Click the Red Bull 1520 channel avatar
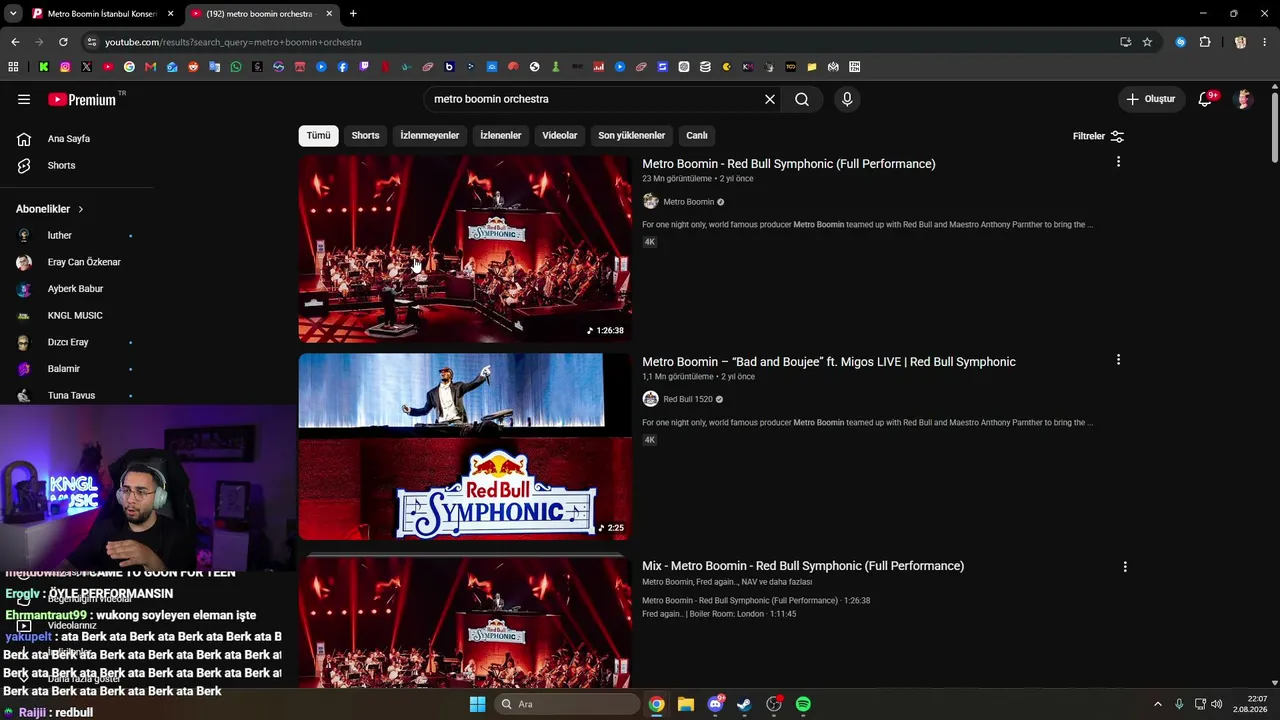 [x=650, y=399]
